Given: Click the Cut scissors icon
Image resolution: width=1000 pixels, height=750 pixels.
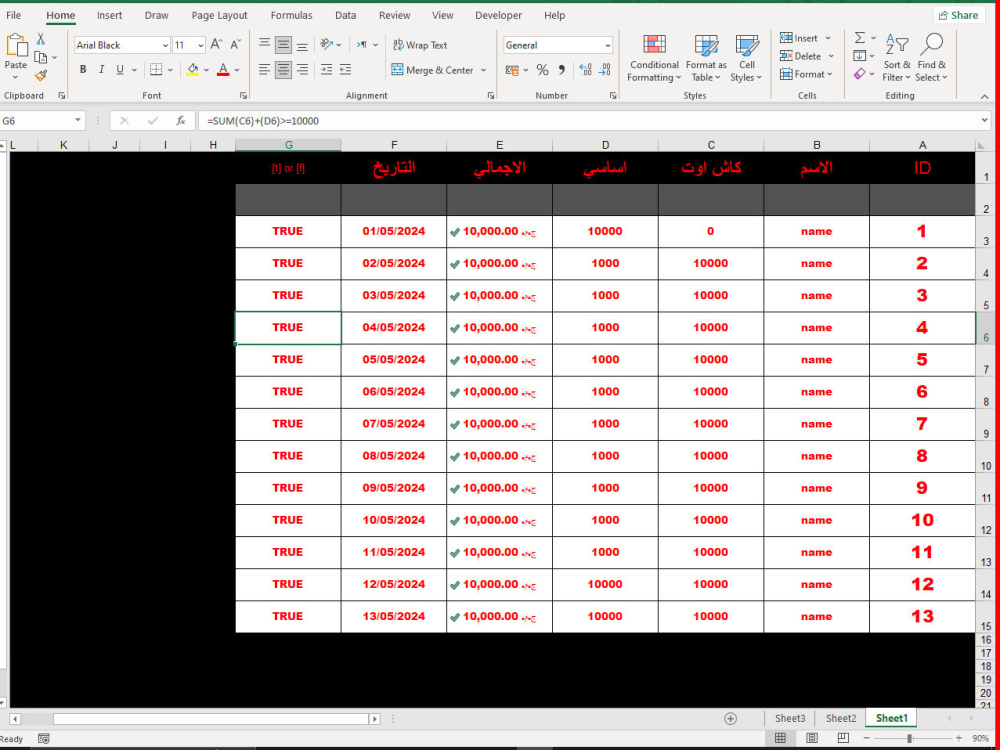Looking at the screenshot, I should (41, 40).
